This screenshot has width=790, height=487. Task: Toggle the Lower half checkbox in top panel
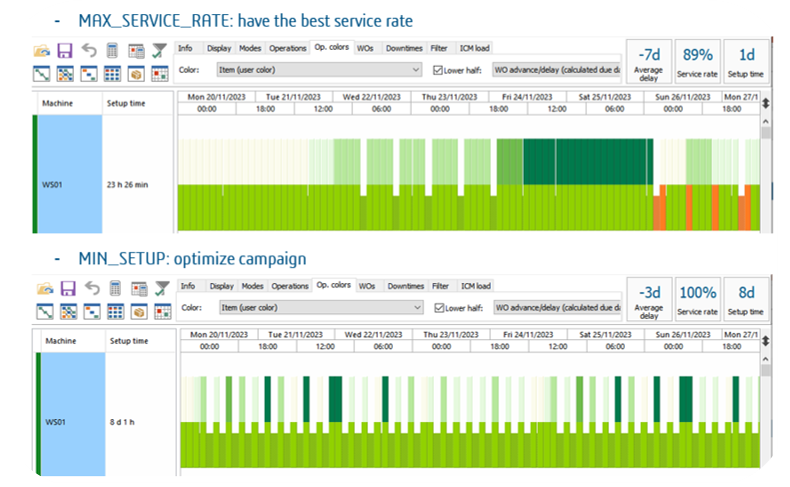[x=438, y=71]
